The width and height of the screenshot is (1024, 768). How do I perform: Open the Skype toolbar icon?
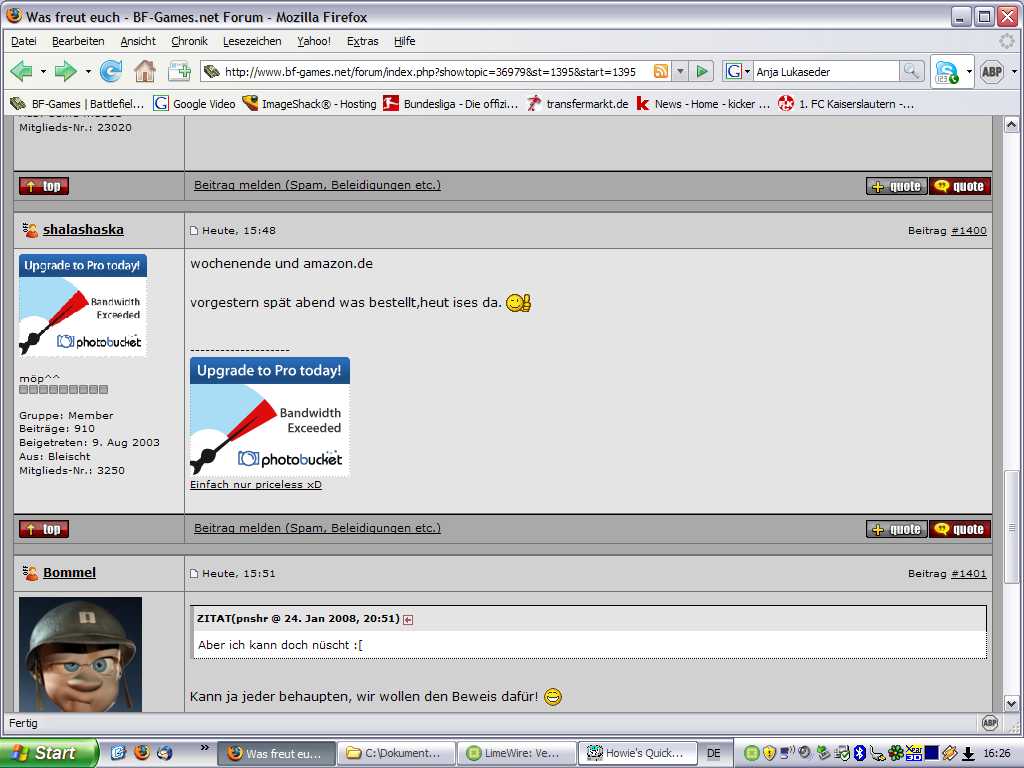pos(946,72)
